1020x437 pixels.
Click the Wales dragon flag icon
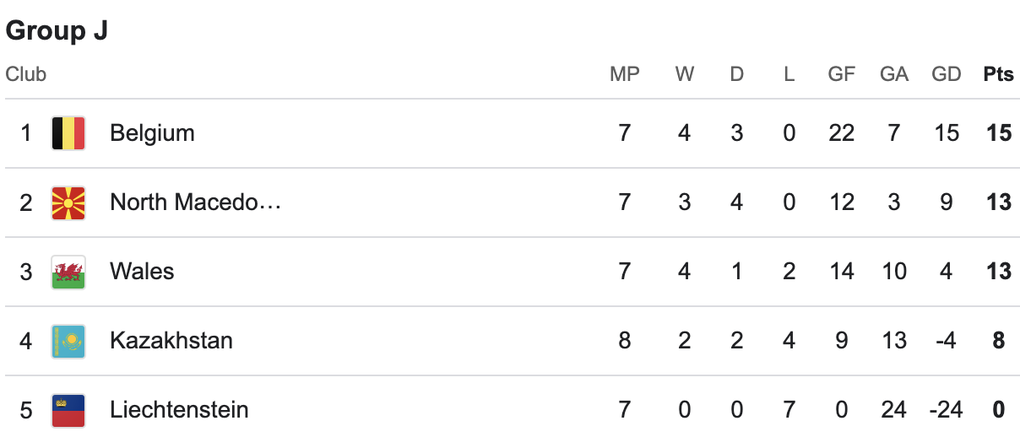coord(68,272)
